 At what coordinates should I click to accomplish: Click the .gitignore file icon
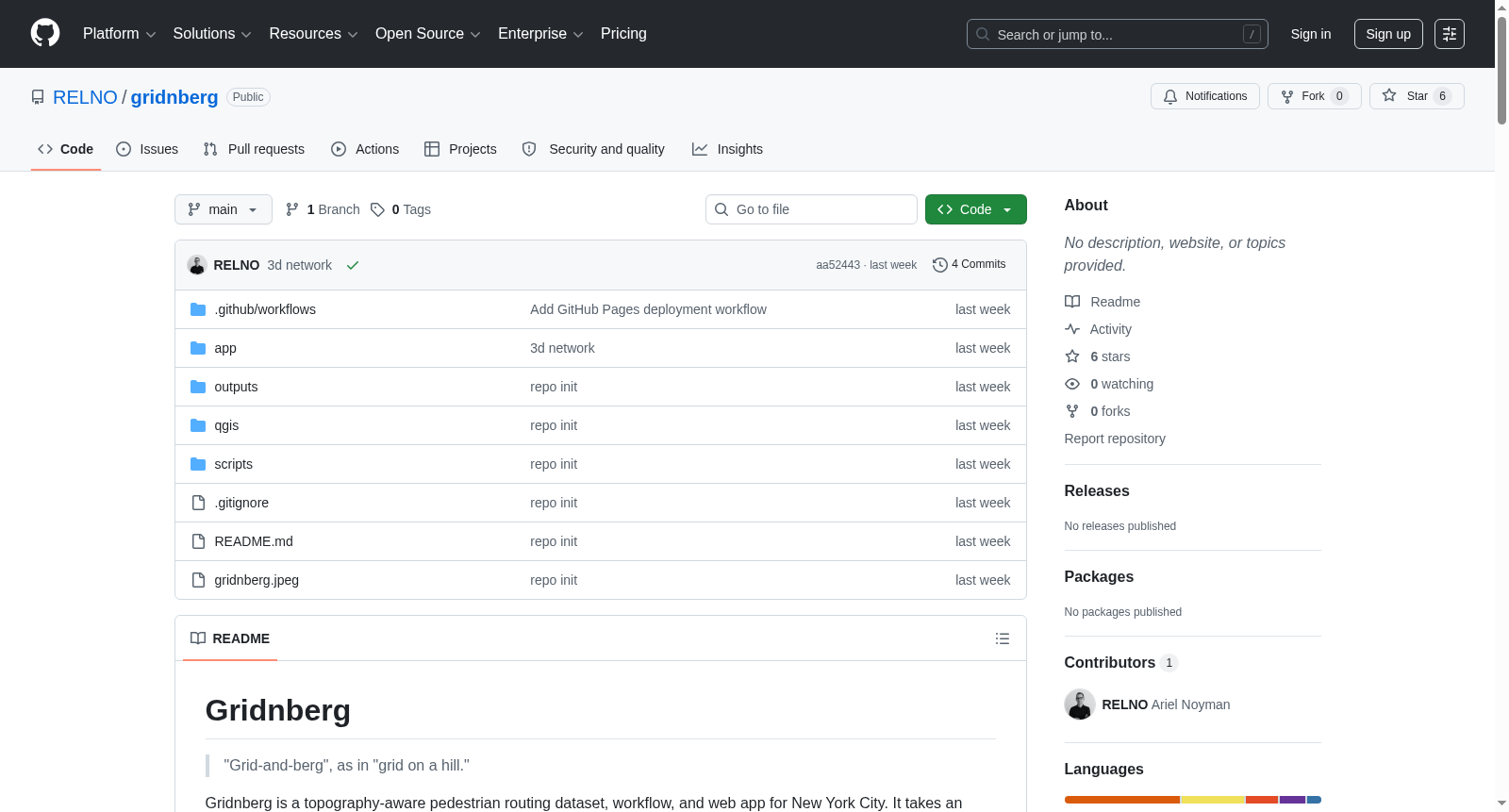click(x=198, y=503)
